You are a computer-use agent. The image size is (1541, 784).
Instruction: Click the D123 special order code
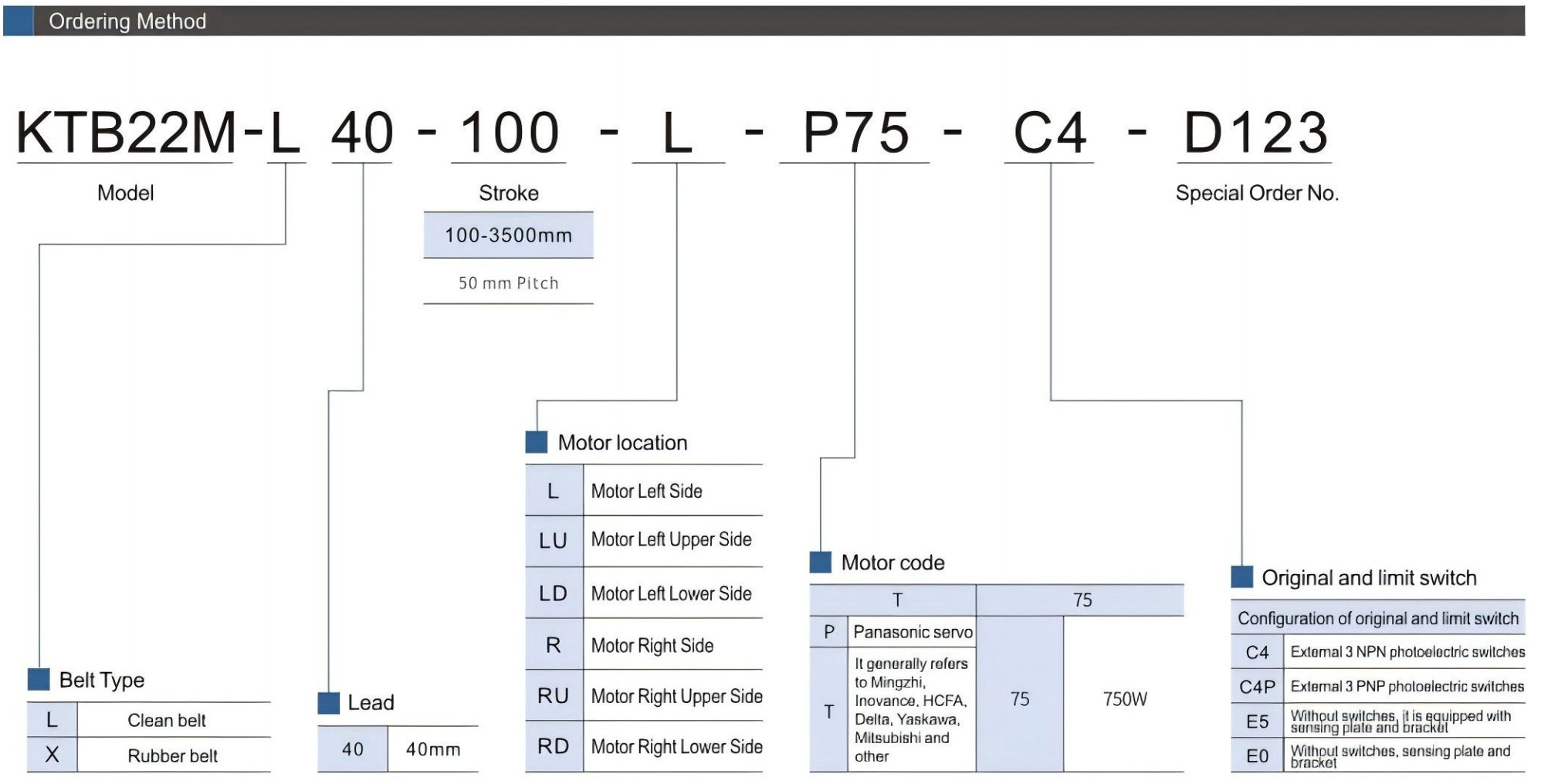tap(1255, 133)
